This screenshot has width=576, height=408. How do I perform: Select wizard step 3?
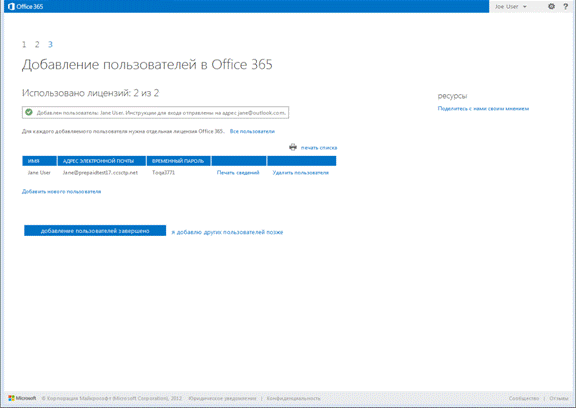point(50,44)
